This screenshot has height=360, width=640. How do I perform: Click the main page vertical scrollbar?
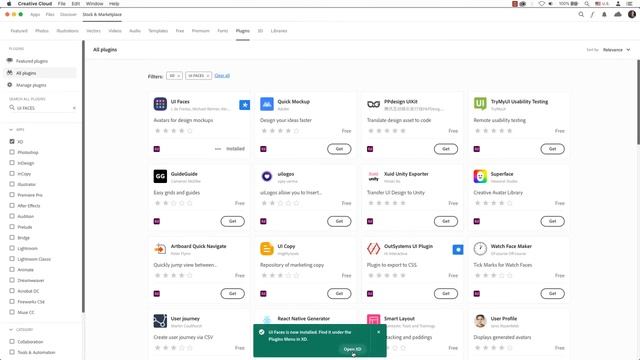pos(638,102)
